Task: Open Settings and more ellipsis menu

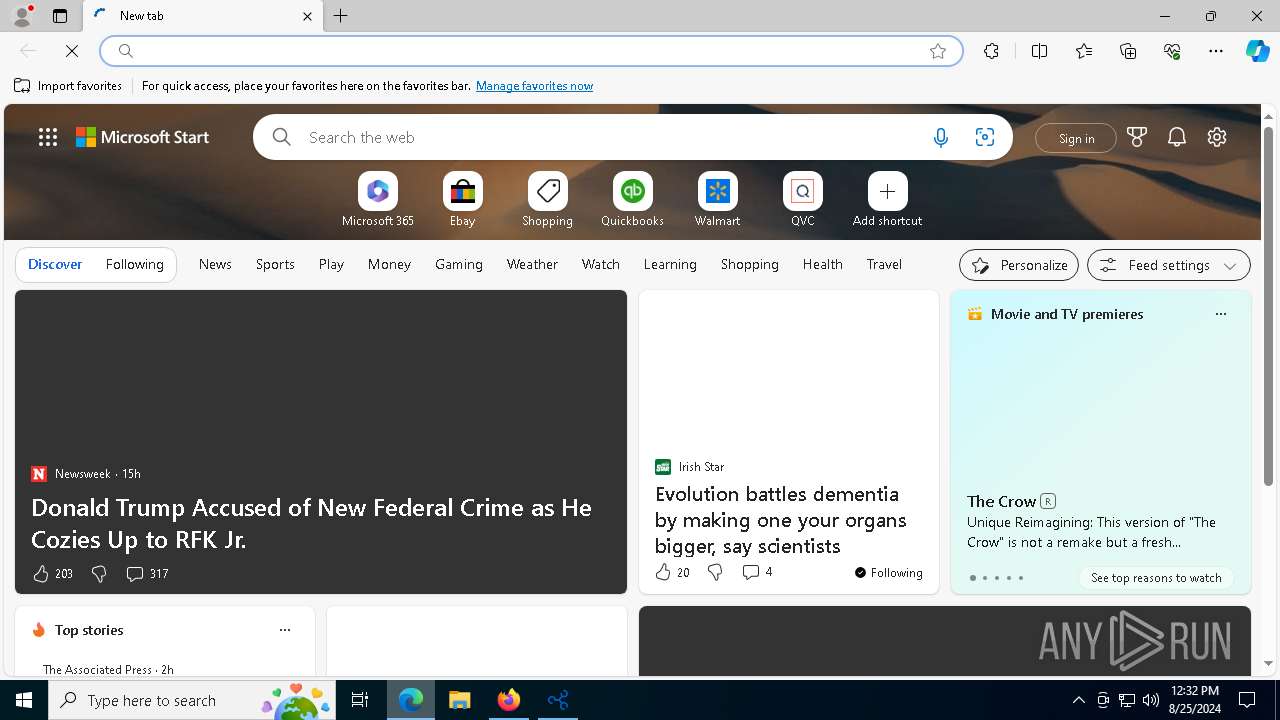Action: (x=1216, y=51)
